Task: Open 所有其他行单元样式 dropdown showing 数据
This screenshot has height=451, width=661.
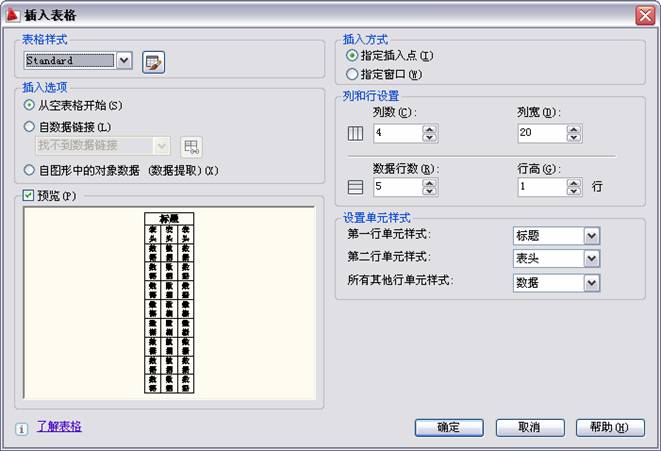Action: pos(591,283)
